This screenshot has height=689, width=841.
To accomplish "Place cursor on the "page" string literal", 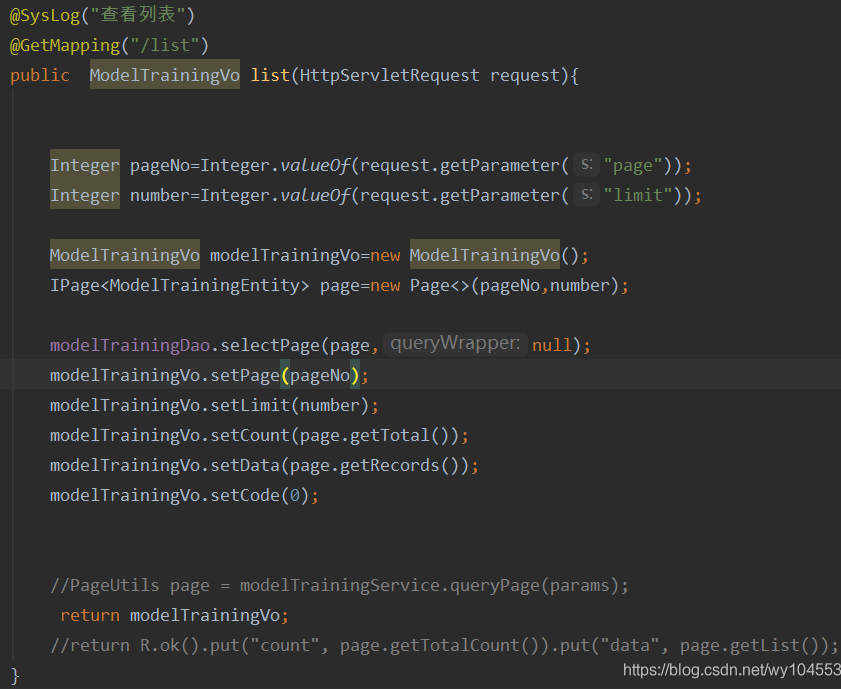I will click(x=636, y=165).
